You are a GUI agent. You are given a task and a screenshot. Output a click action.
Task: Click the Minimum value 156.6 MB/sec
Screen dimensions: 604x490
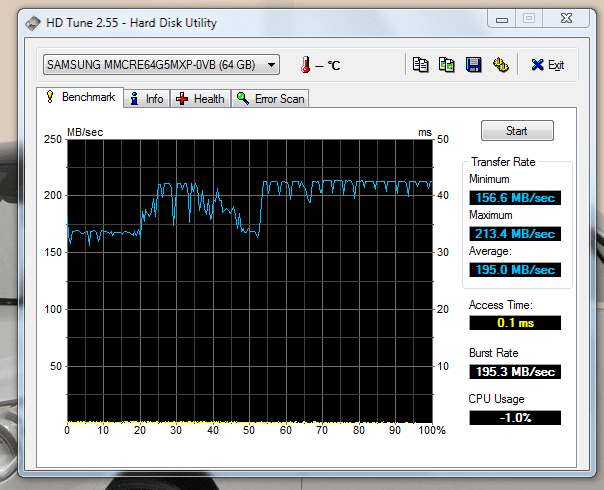click(515, 198)
